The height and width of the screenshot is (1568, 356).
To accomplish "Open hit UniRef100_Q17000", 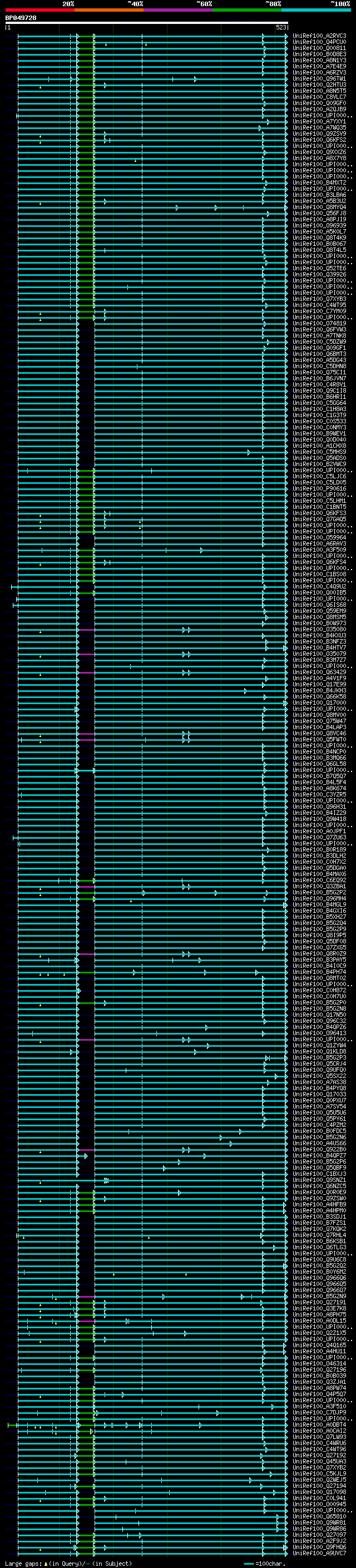I will [319, 703].
